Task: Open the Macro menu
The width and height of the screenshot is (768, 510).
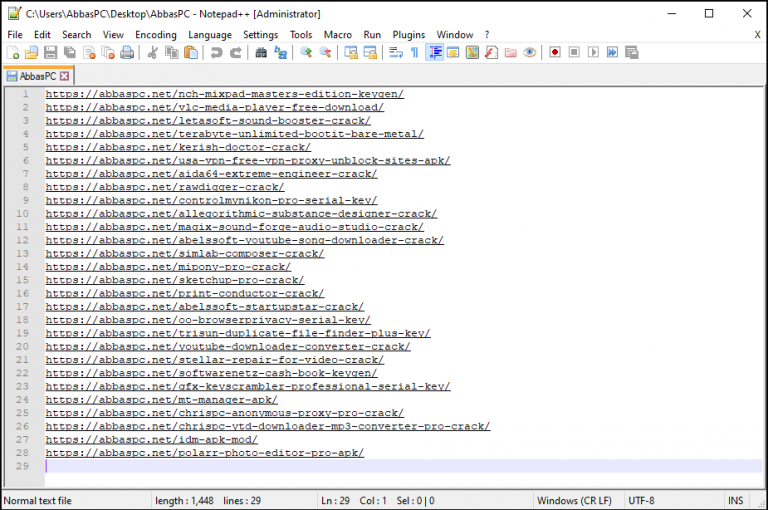Action: click(337, 35)
